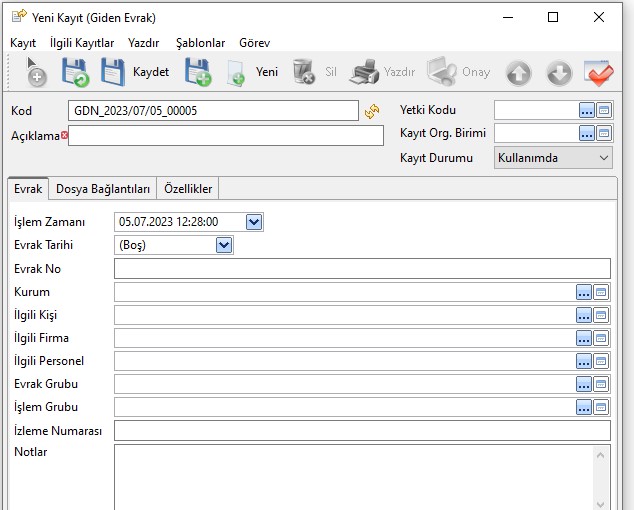Click the down arrow navigation icon

[x=558, y=72]
